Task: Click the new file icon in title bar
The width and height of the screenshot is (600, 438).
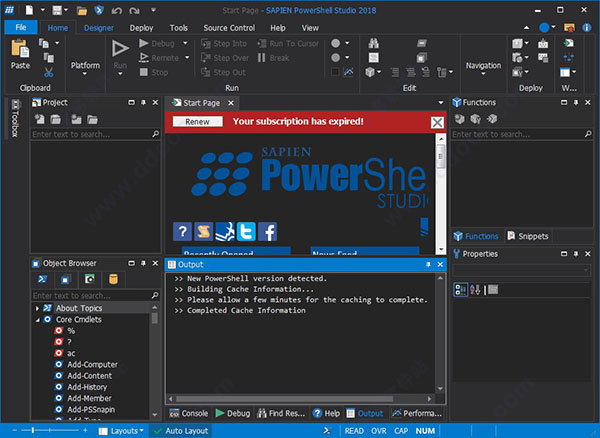Action: point(29,10)
